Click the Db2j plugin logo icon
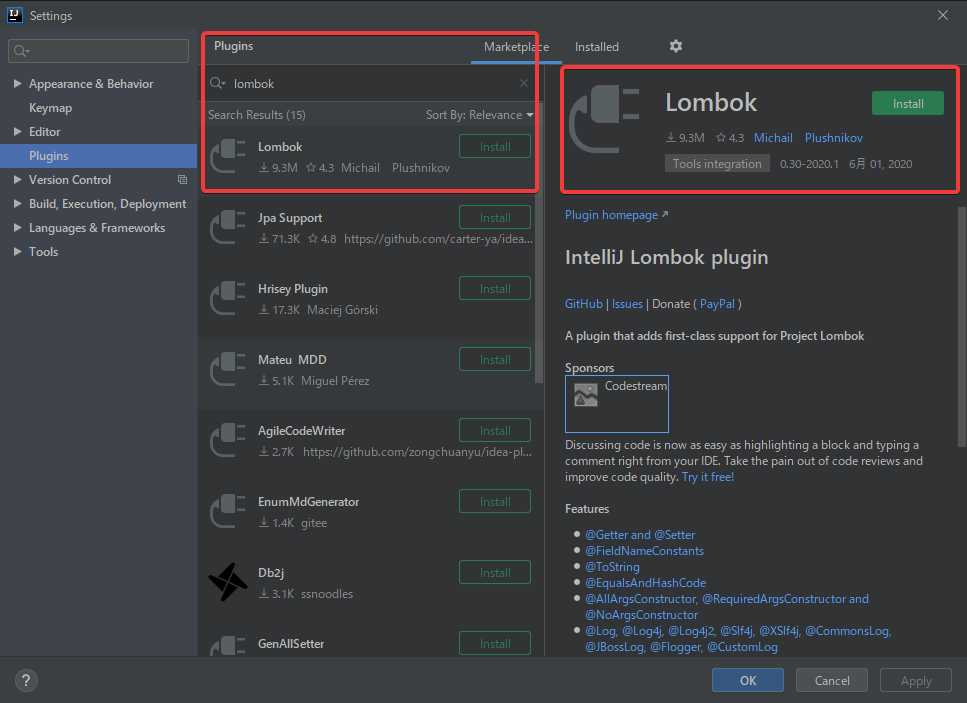 pyautogui.click(x=227, y=583)
